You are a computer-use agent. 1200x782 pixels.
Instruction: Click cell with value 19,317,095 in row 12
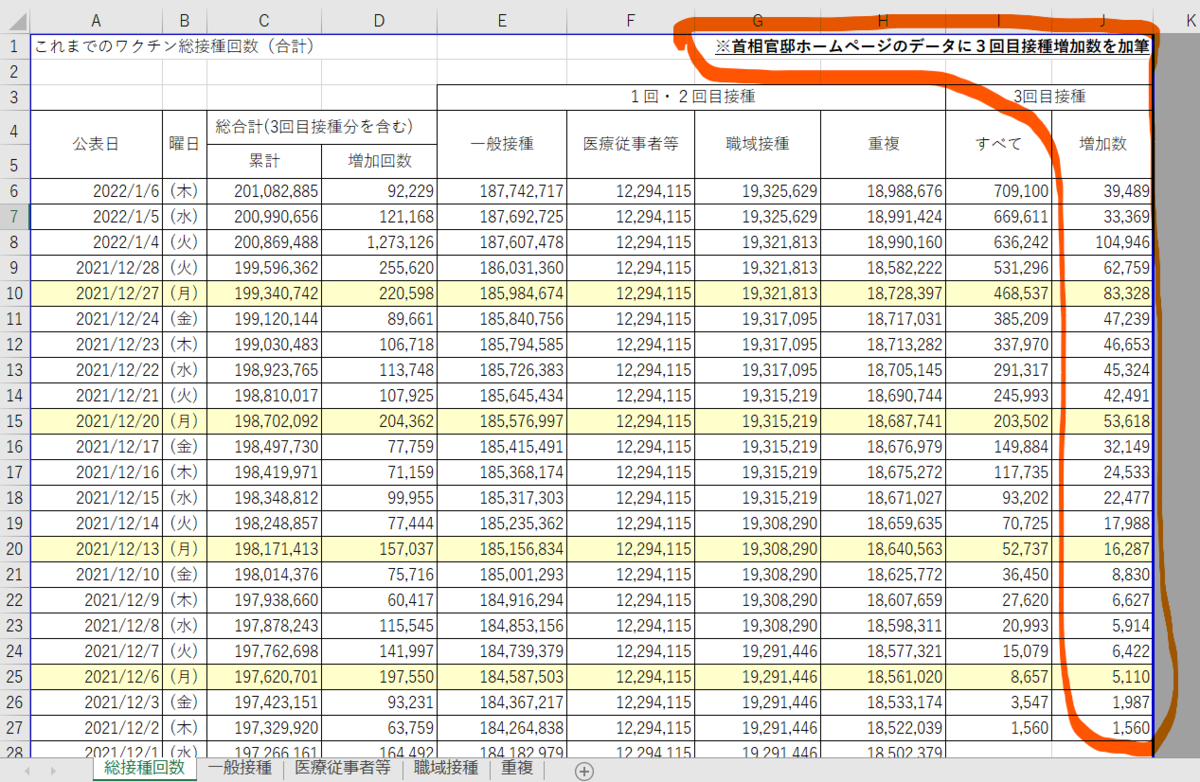coord(757,344)
